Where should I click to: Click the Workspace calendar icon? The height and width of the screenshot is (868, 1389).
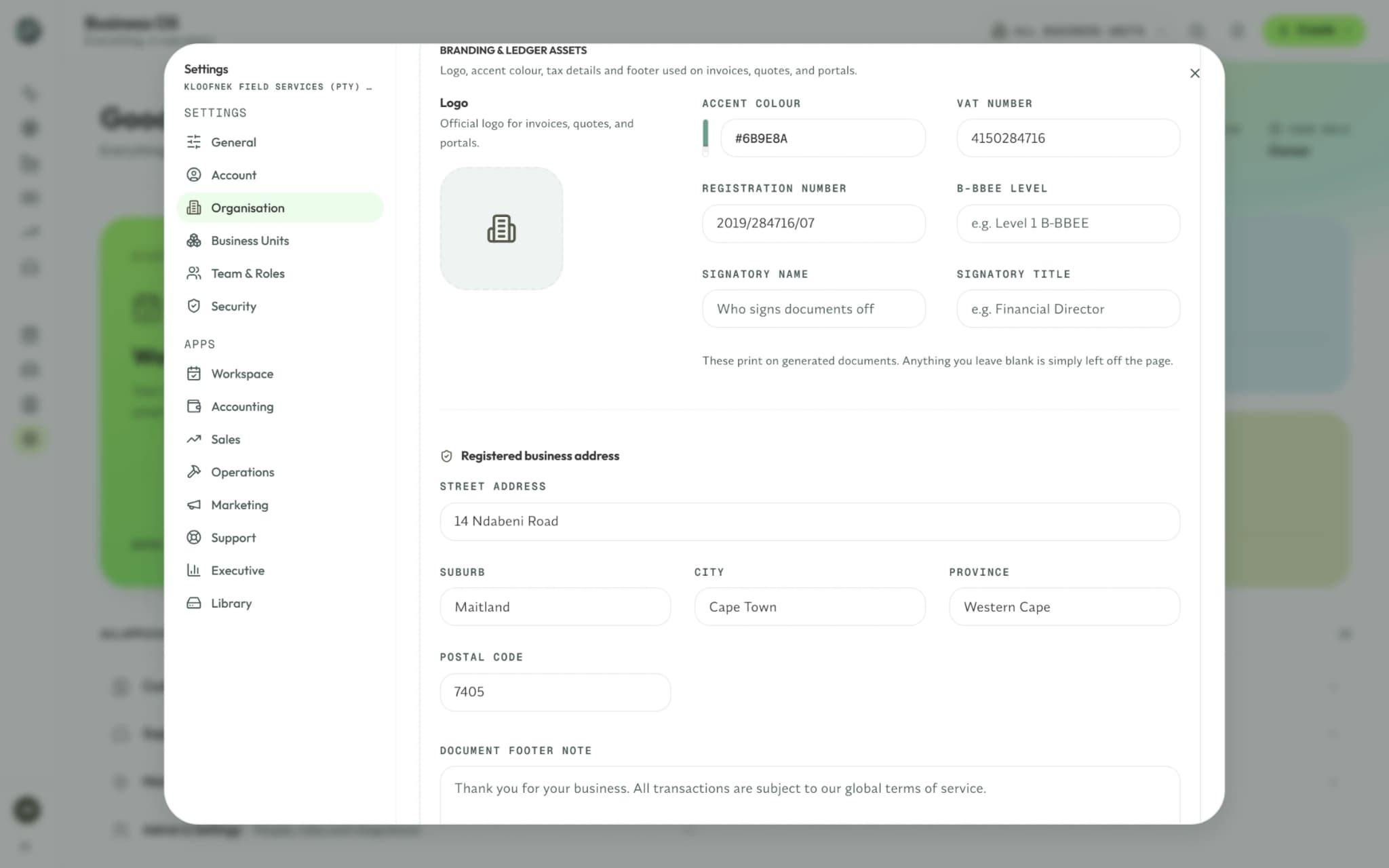[x=194, y=374]
